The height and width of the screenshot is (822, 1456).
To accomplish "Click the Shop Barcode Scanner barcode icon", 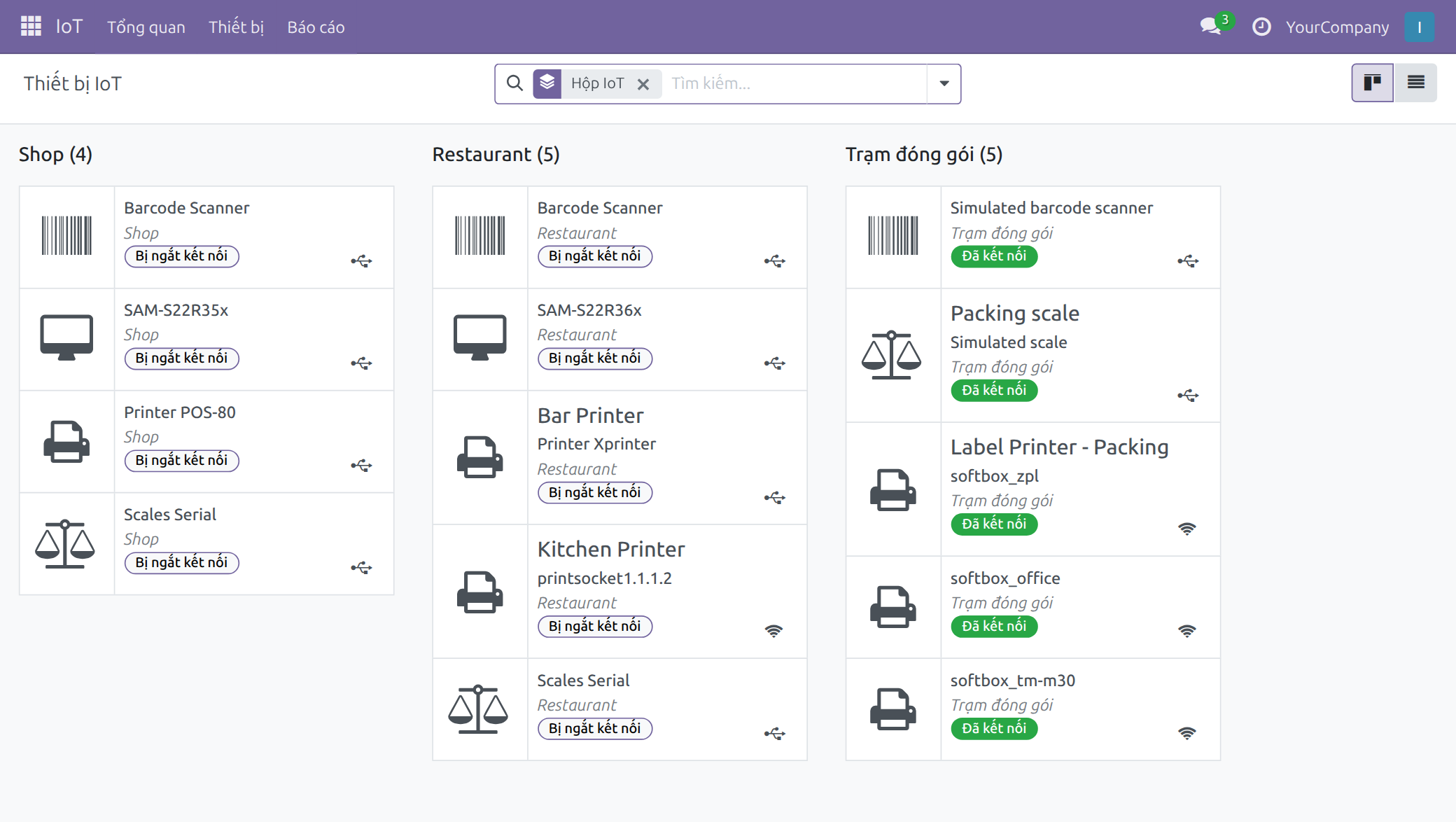I will click(x=66, y=236).
